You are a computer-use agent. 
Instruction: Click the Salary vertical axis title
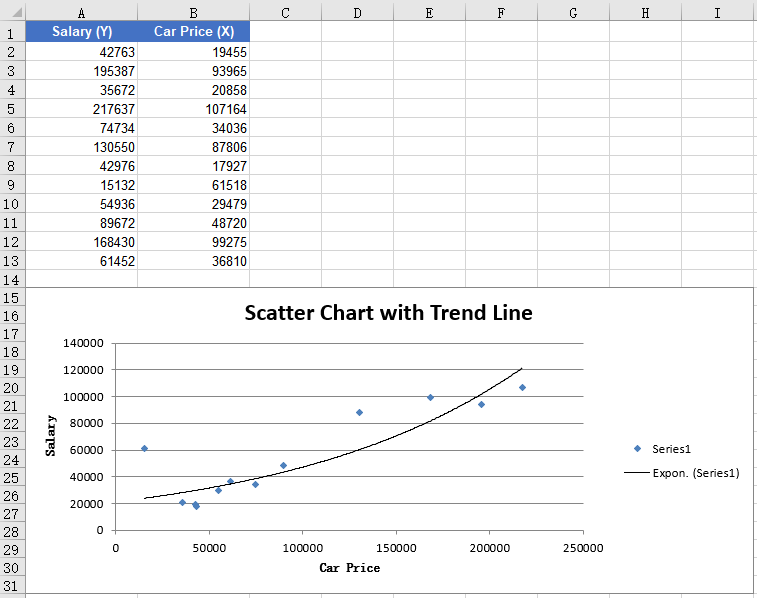pos(51,435)
